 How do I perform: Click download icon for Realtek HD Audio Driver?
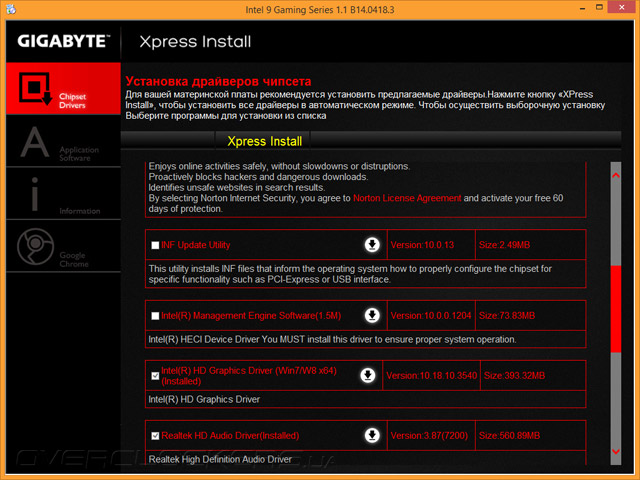pyautogui.click(x=372, y=436)
